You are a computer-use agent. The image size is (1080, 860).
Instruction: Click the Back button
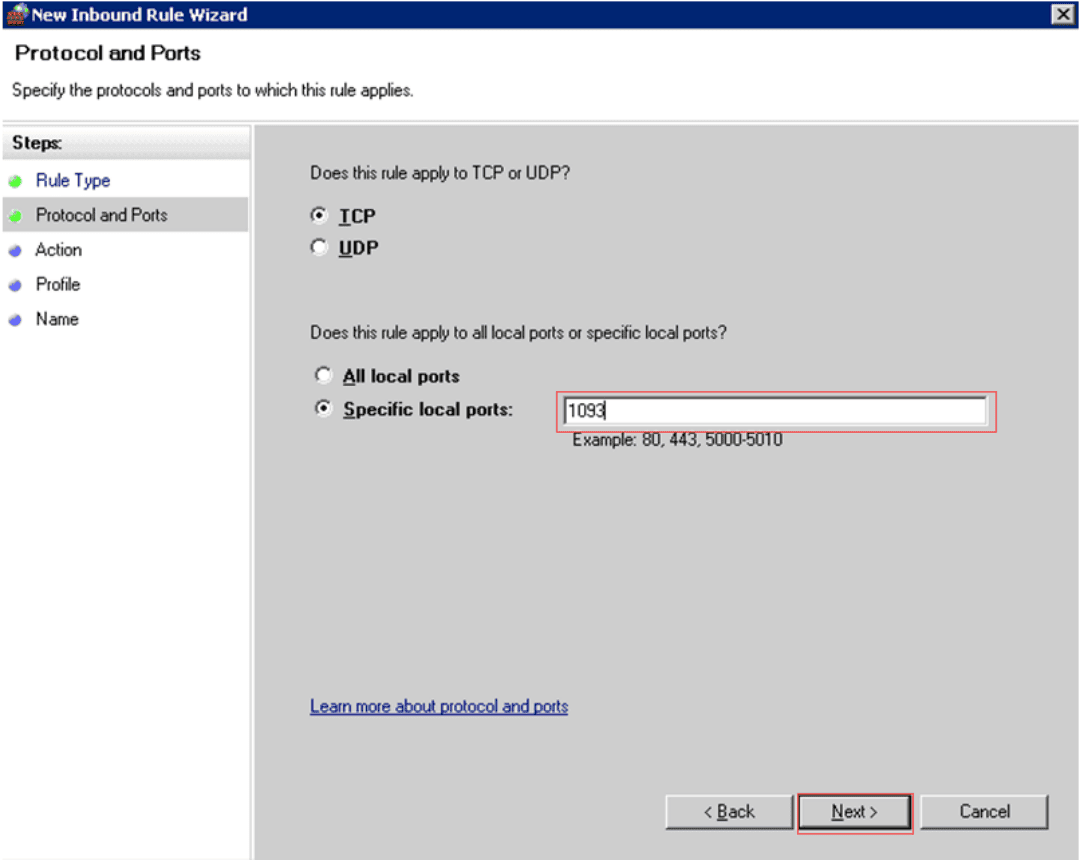728,811
